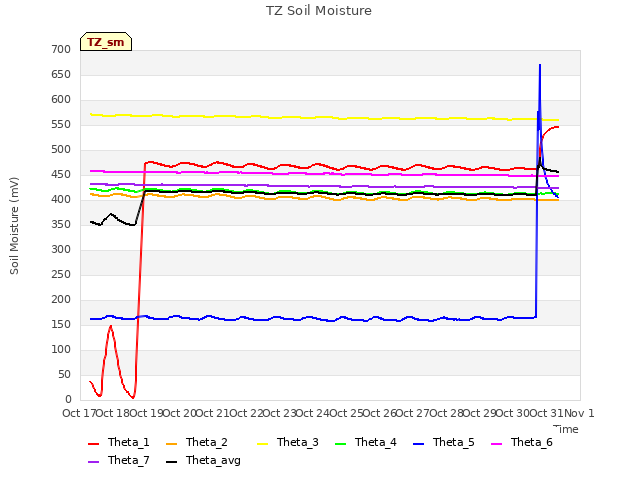
Task: Click the Nov 1 x-axis date label
Action: click(x=579, y=413)
